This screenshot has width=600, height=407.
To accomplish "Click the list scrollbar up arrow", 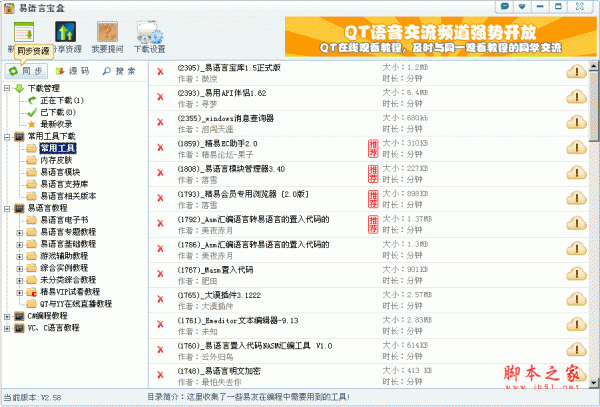I will click(x=593, y=66).
